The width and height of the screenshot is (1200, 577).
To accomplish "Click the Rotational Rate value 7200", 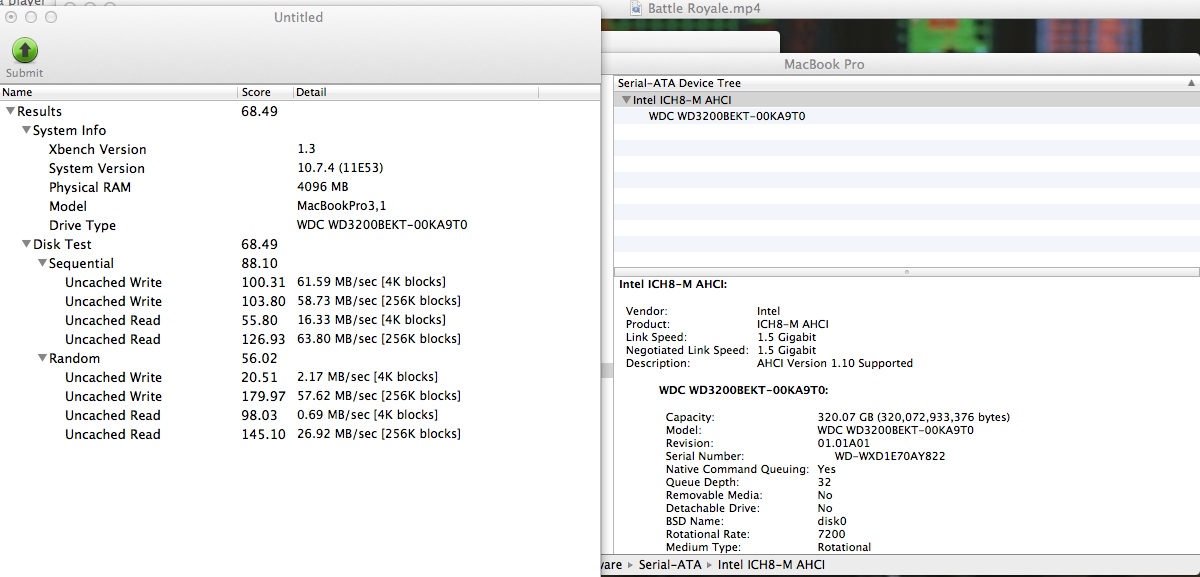I will point(831,534).
